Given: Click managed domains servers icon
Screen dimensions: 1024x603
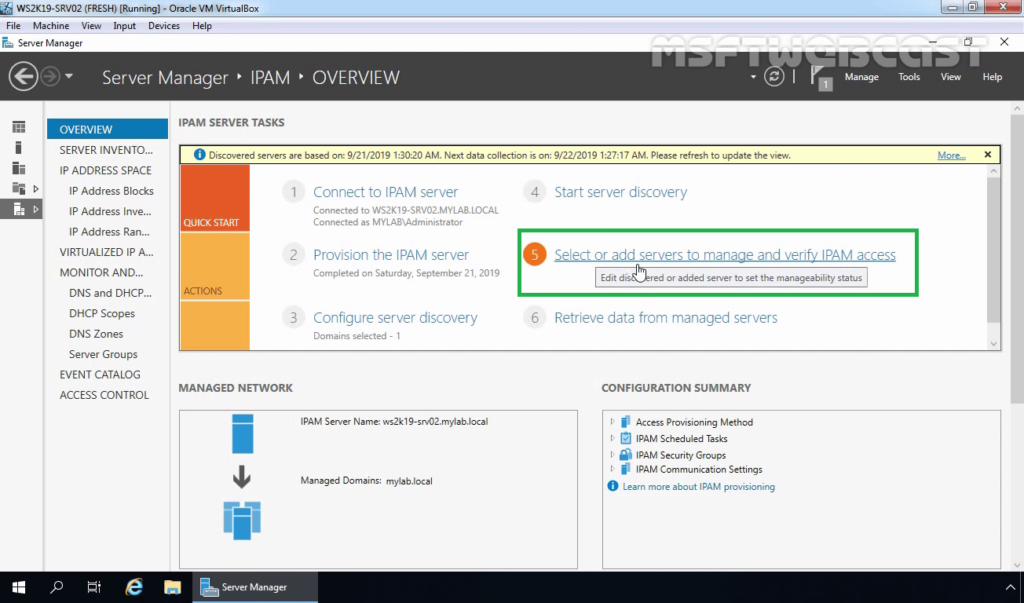Looking at the screenshot, I should pos(242,520).
